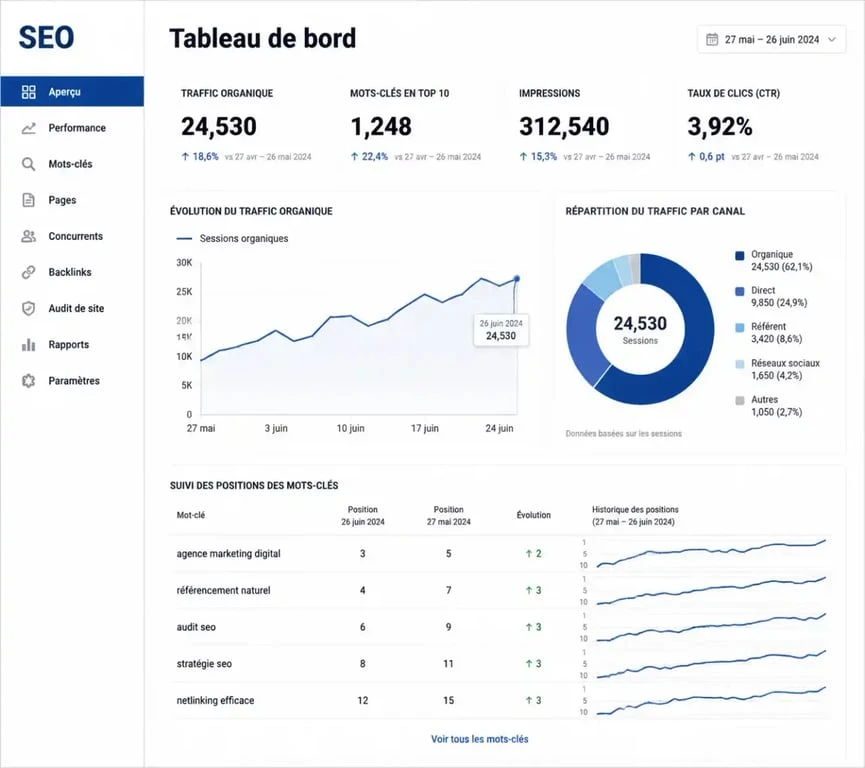Click the up arrow 2 evolution value
Image resolution: width=865 pixels, height=768 pixels.
(x=533, y=554)
